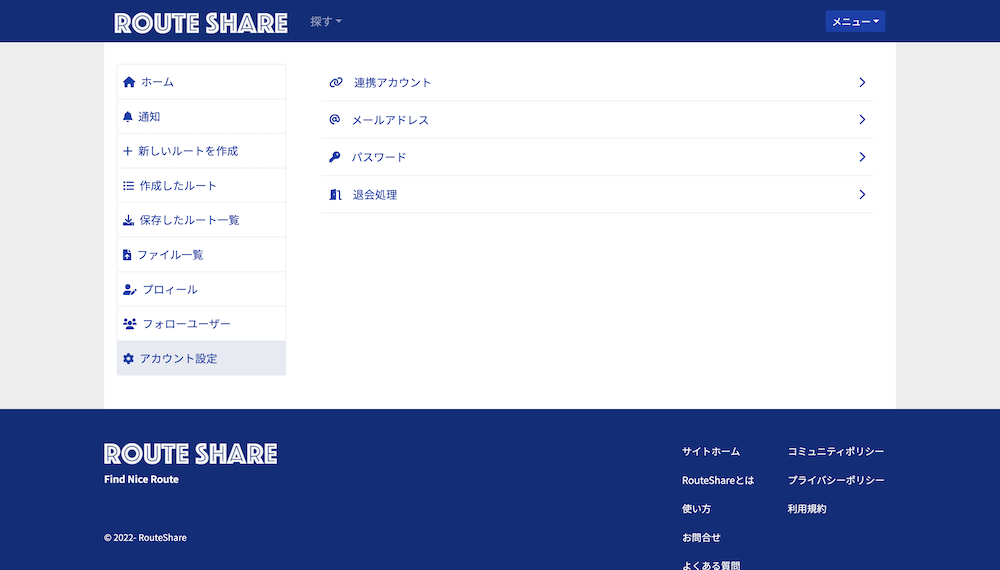This screenshot has width=1000, height=570.
Task: Open the メニュー dropdown button
Action: pos(855,21)
